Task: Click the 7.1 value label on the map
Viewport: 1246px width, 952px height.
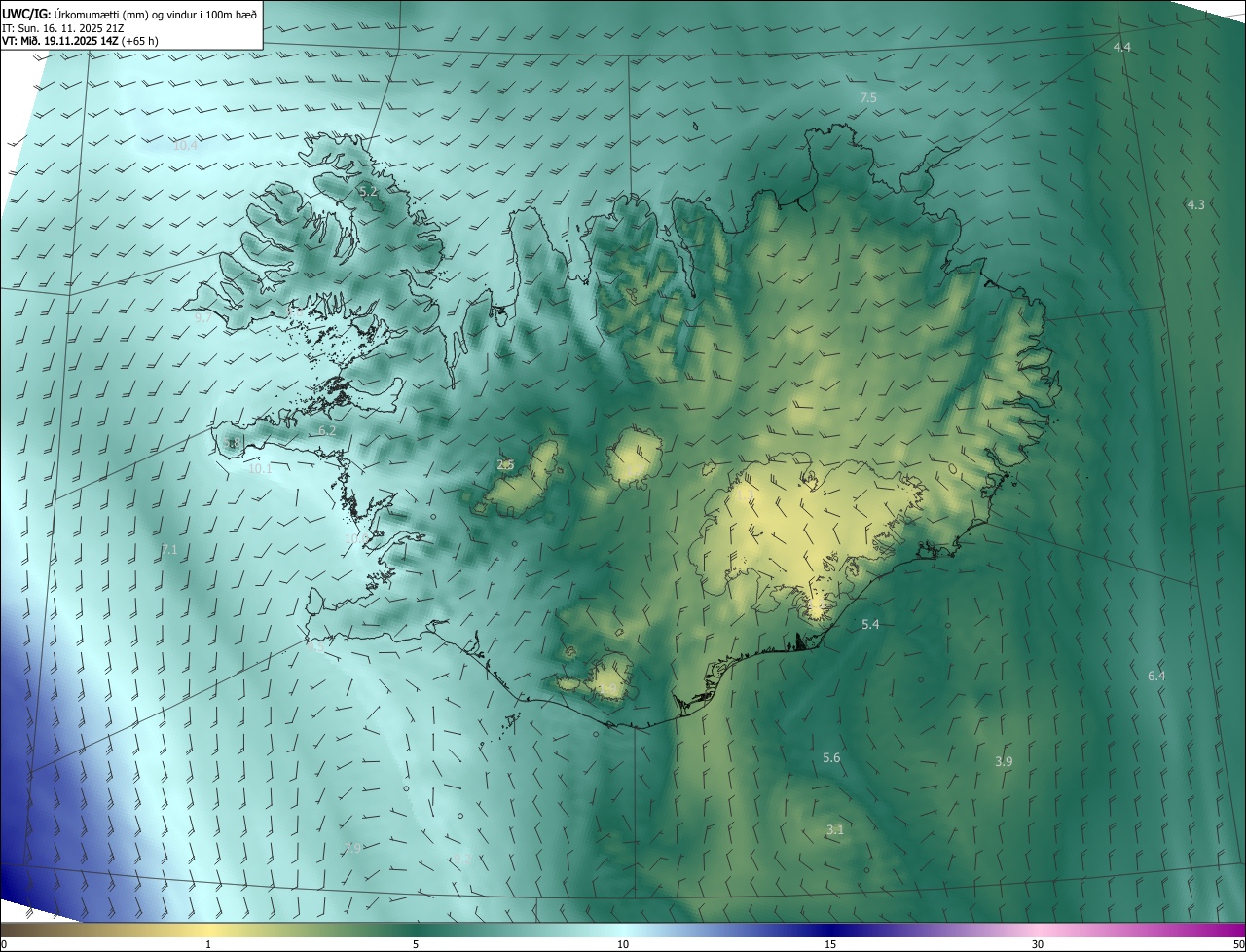Action: pyautogui.click(x=168, y=550)
